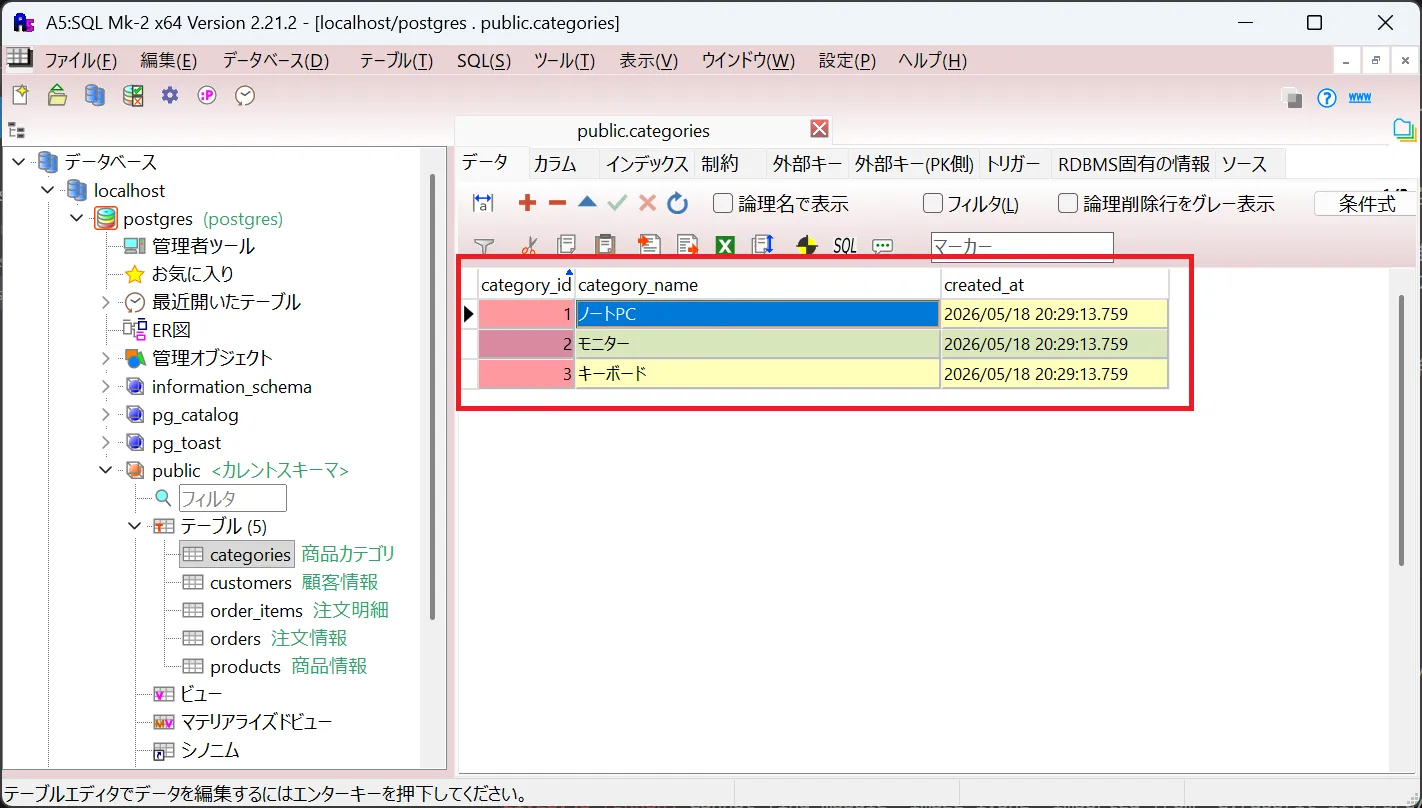Image resolution: width=1422 pixels, height=808 pixels.
Task: Click the www website icon
Action: (x=1360, y=97)
